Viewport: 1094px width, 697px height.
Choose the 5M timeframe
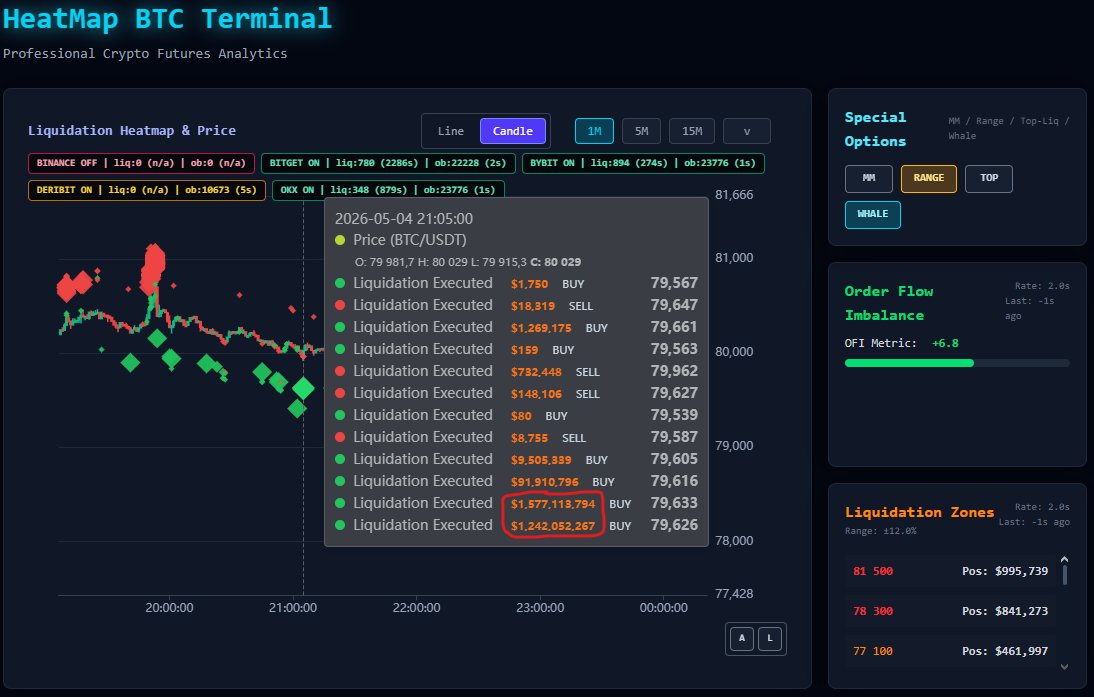point(642,131)
